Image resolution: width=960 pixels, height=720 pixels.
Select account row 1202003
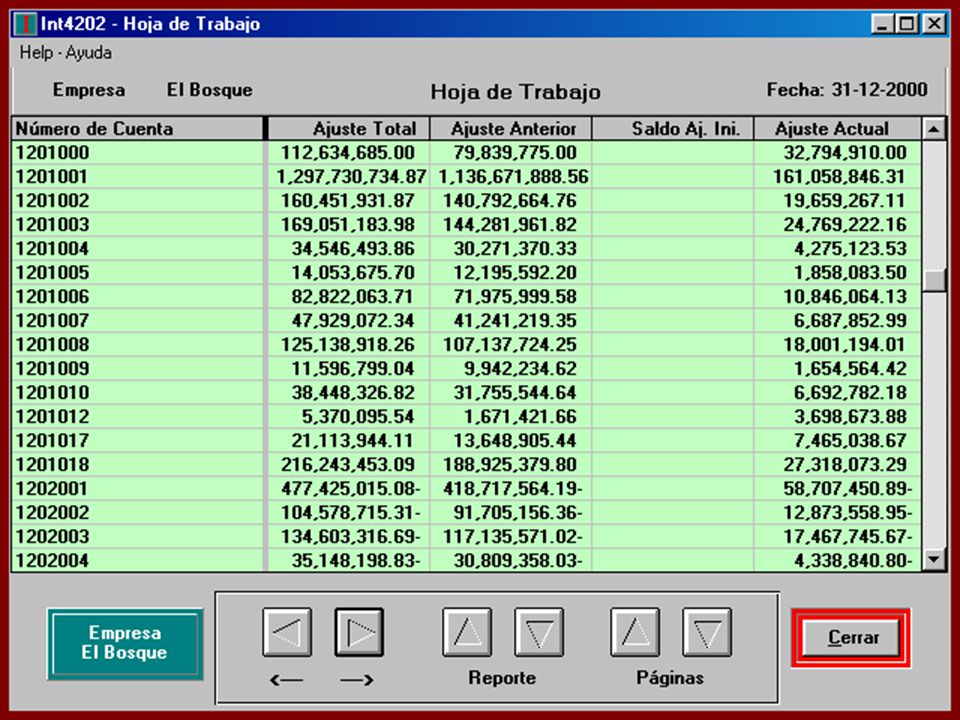point(467,536)
